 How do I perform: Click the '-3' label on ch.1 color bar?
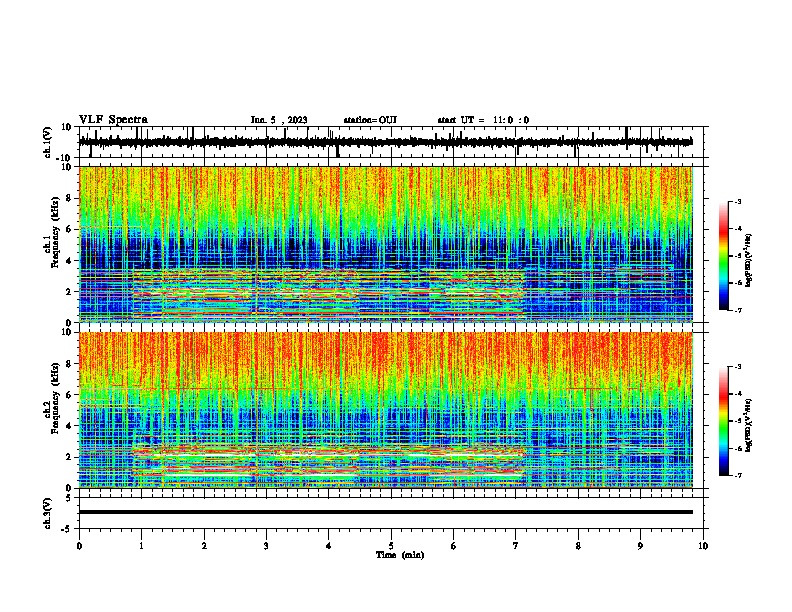(737, 202)
